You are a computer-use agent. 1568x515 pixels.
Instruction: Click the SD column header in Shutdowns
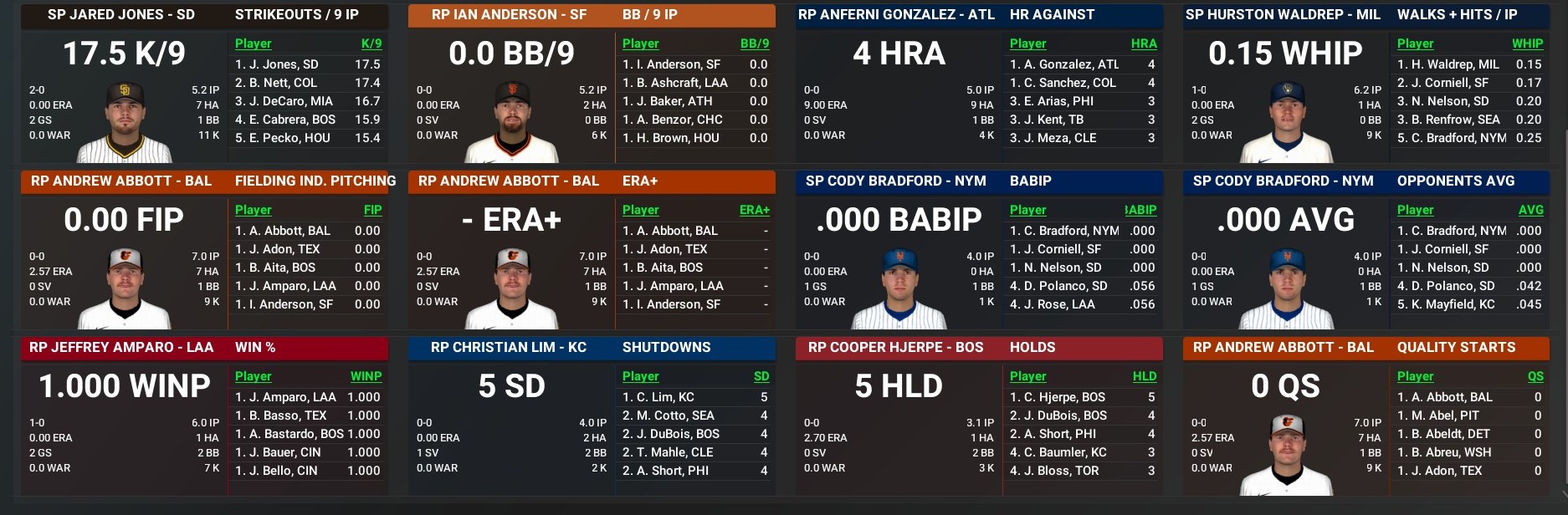click(x=761, y=376)
